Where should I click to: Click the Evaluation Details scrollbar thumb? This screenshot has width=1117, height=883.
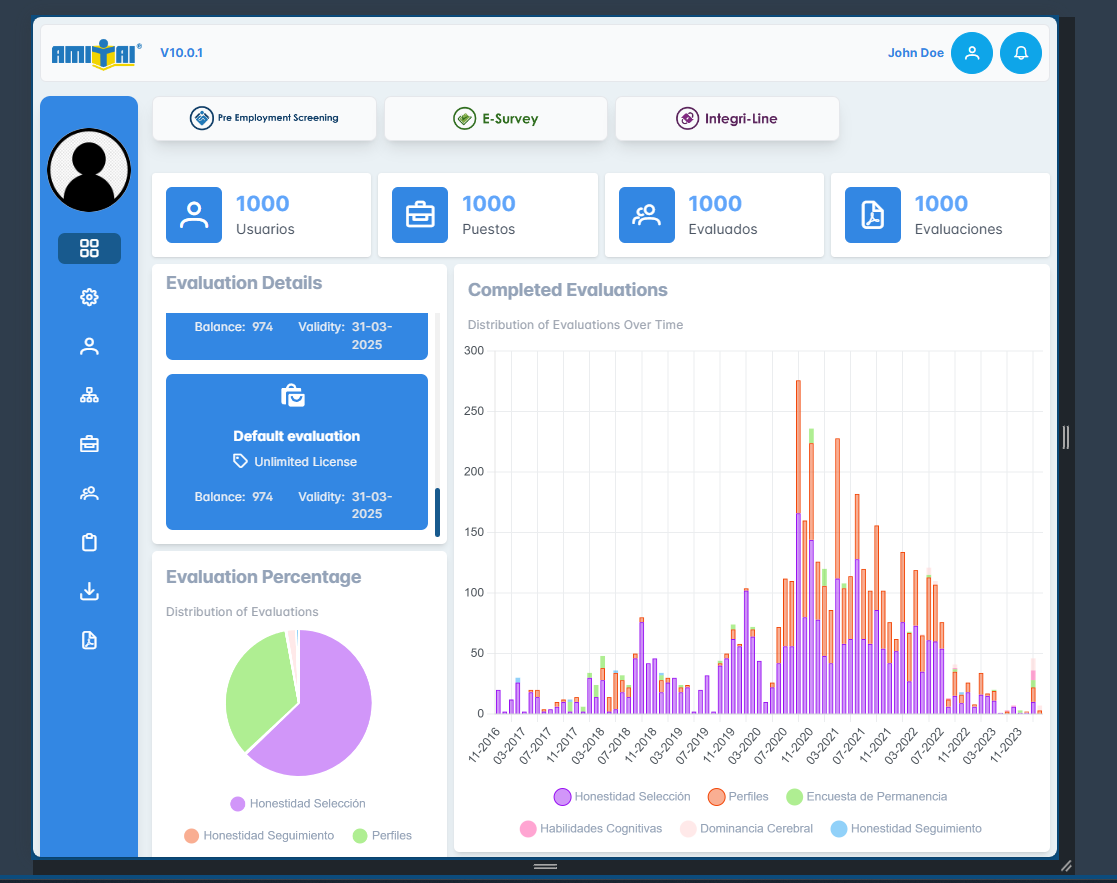point(437,512)
